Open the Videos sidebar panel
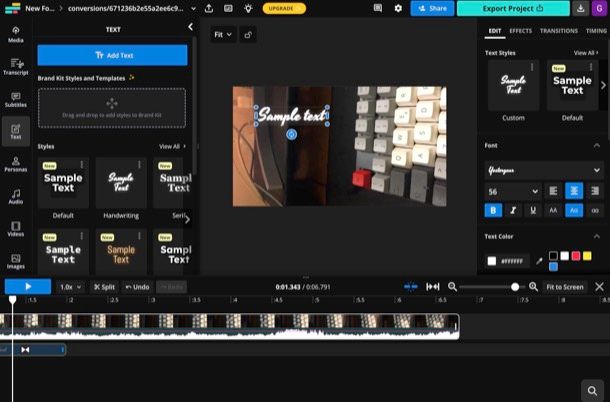Screen dimensions: 610x402 tap(16, 228)
